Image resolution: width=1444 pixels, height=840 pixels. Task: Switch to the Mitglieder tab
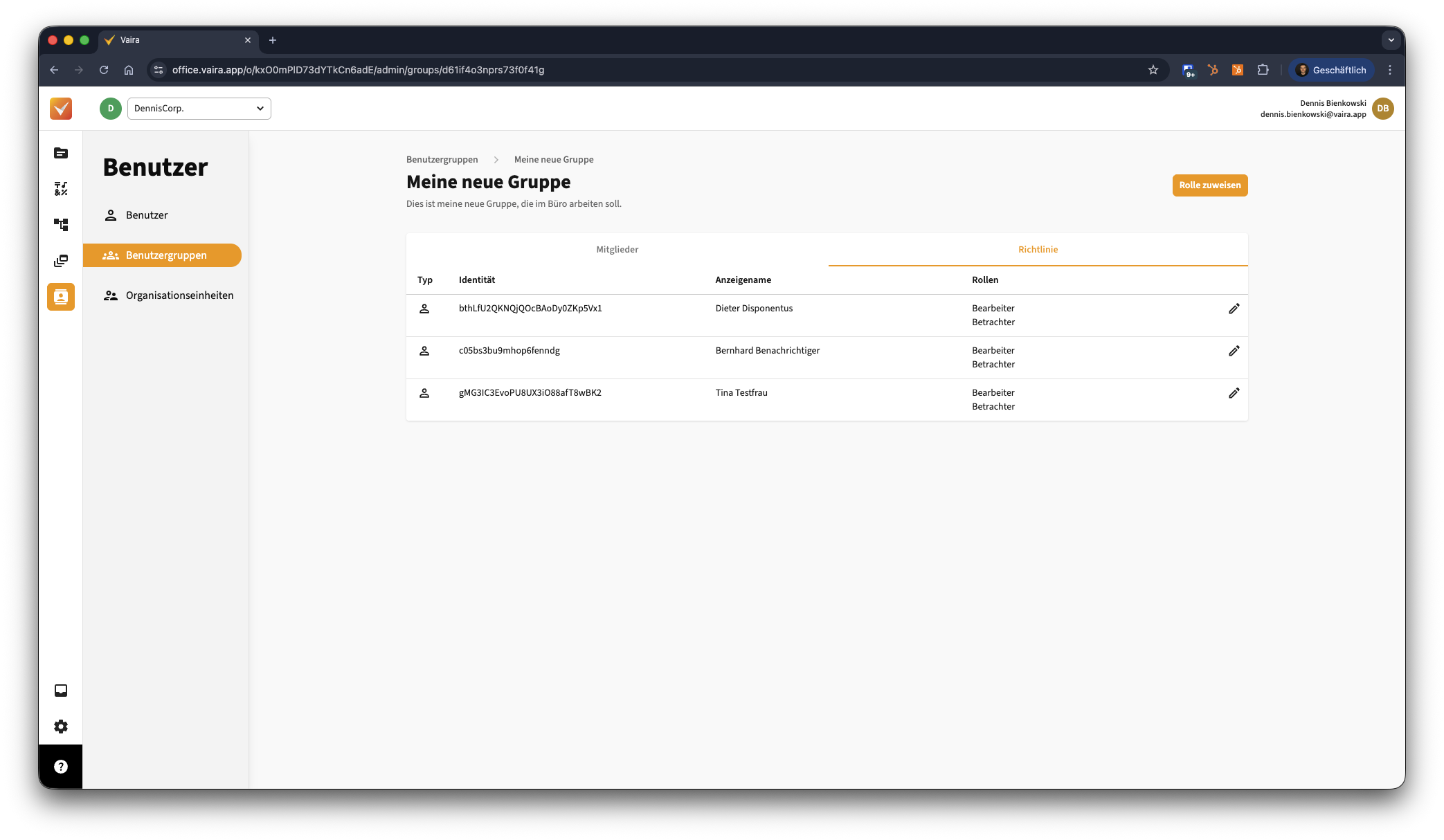pyautogui.click(x=617, y=250)
